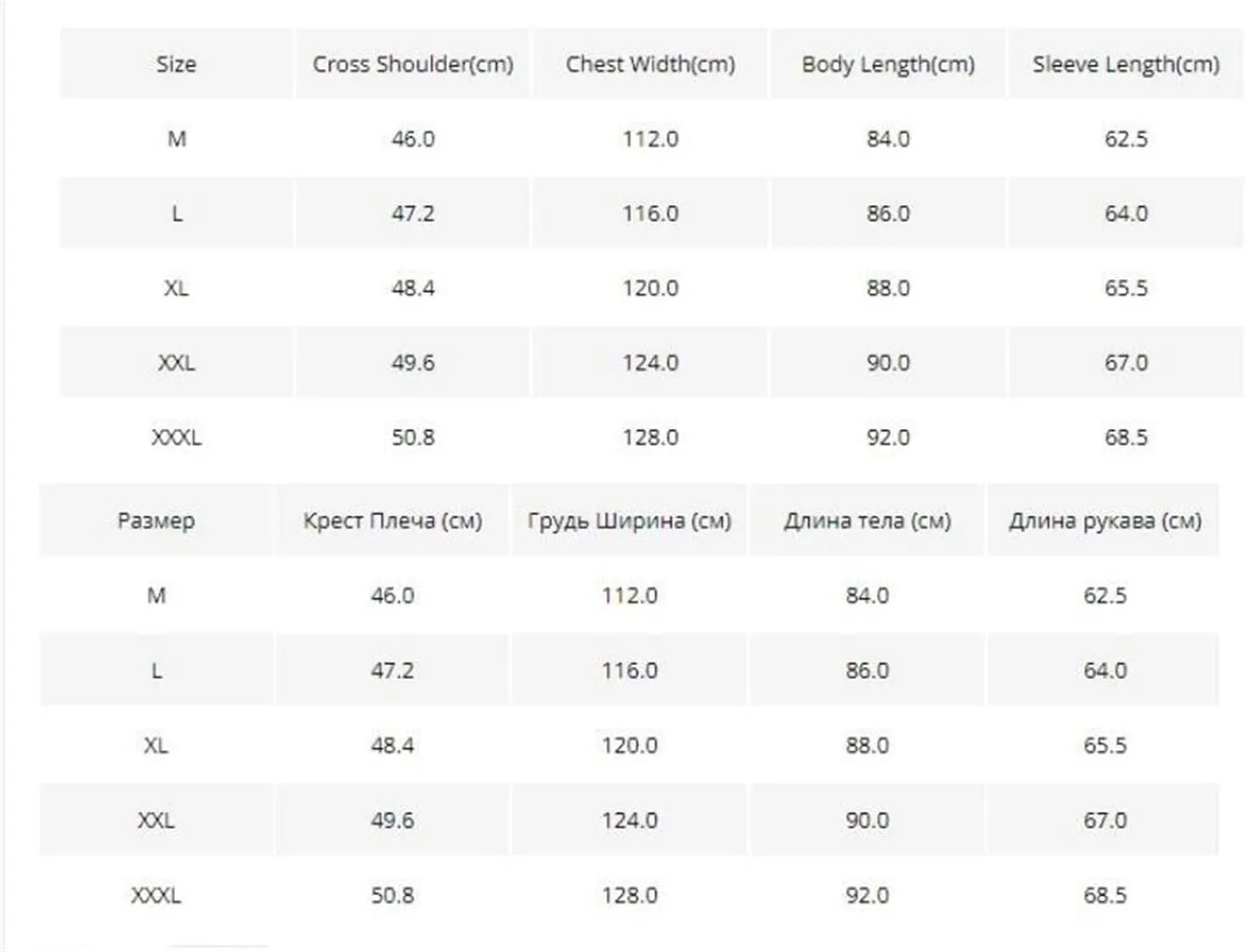Image resolution: width=1246 pixels, height=952 pixels.
Task: Select the XXXL cell in the Russian table
Action: pos(156,895)
